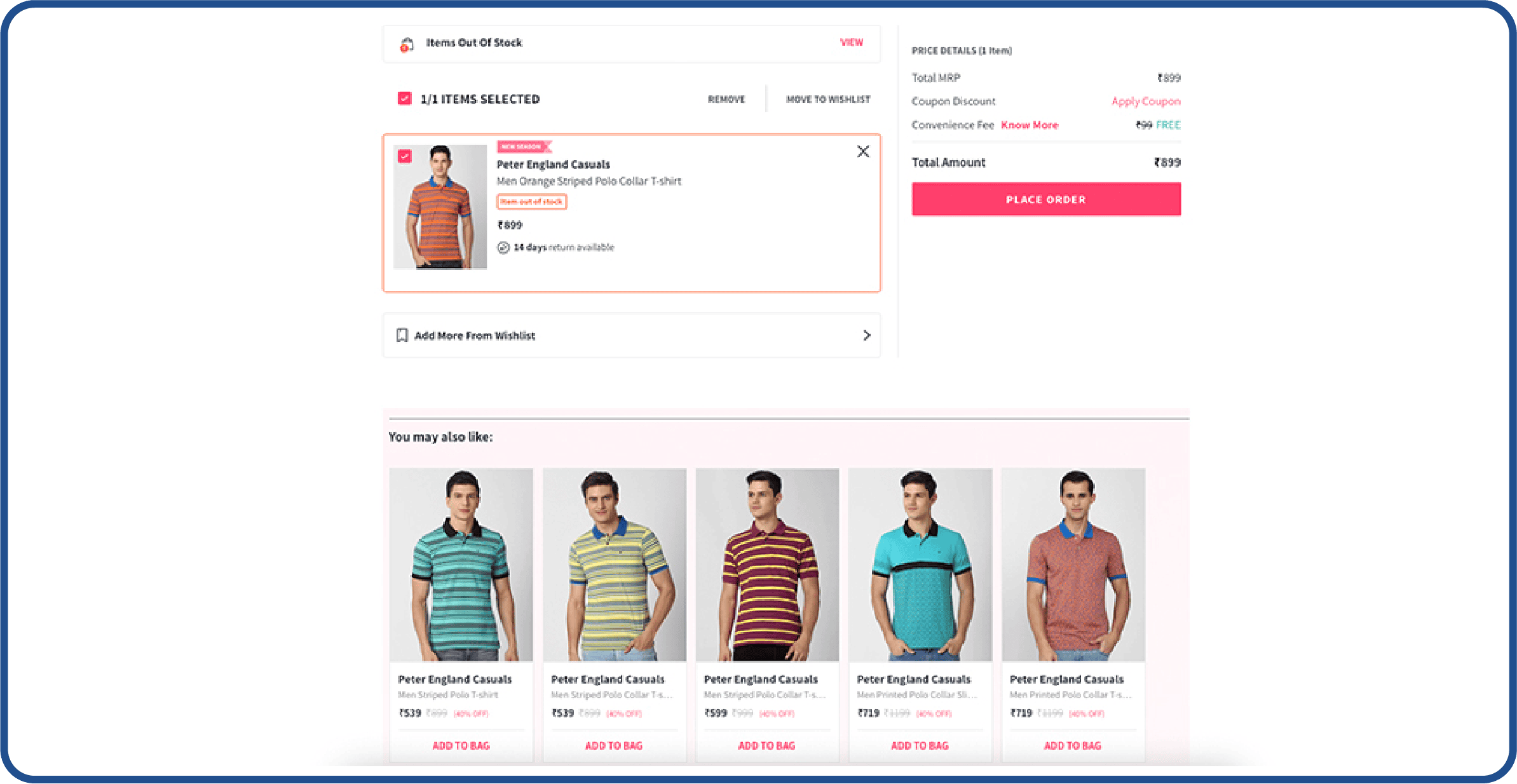Click Know More next to Convenience Fee

pos(1030,125)
